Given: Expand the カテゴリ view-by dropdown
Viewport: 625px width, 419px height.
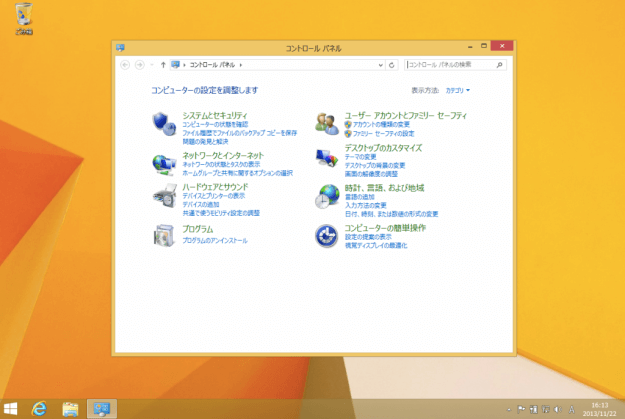Looking at the screenshot, I should (458, 90).
